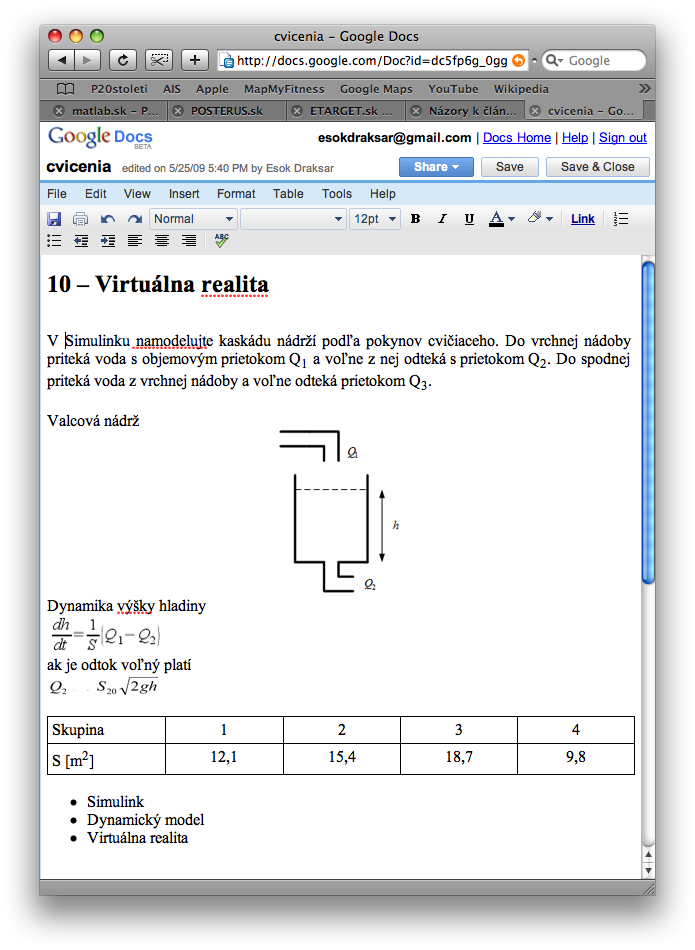Open the empty font family dropdown
The width and height of the screenshot is (695, 950).
pos(293,219)
